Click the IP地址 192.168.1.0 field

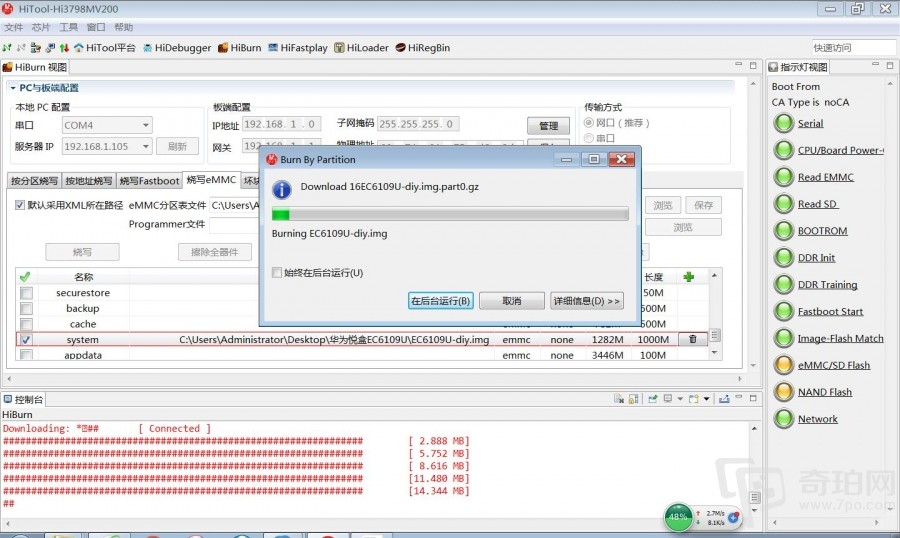click(x=281, y=123)
